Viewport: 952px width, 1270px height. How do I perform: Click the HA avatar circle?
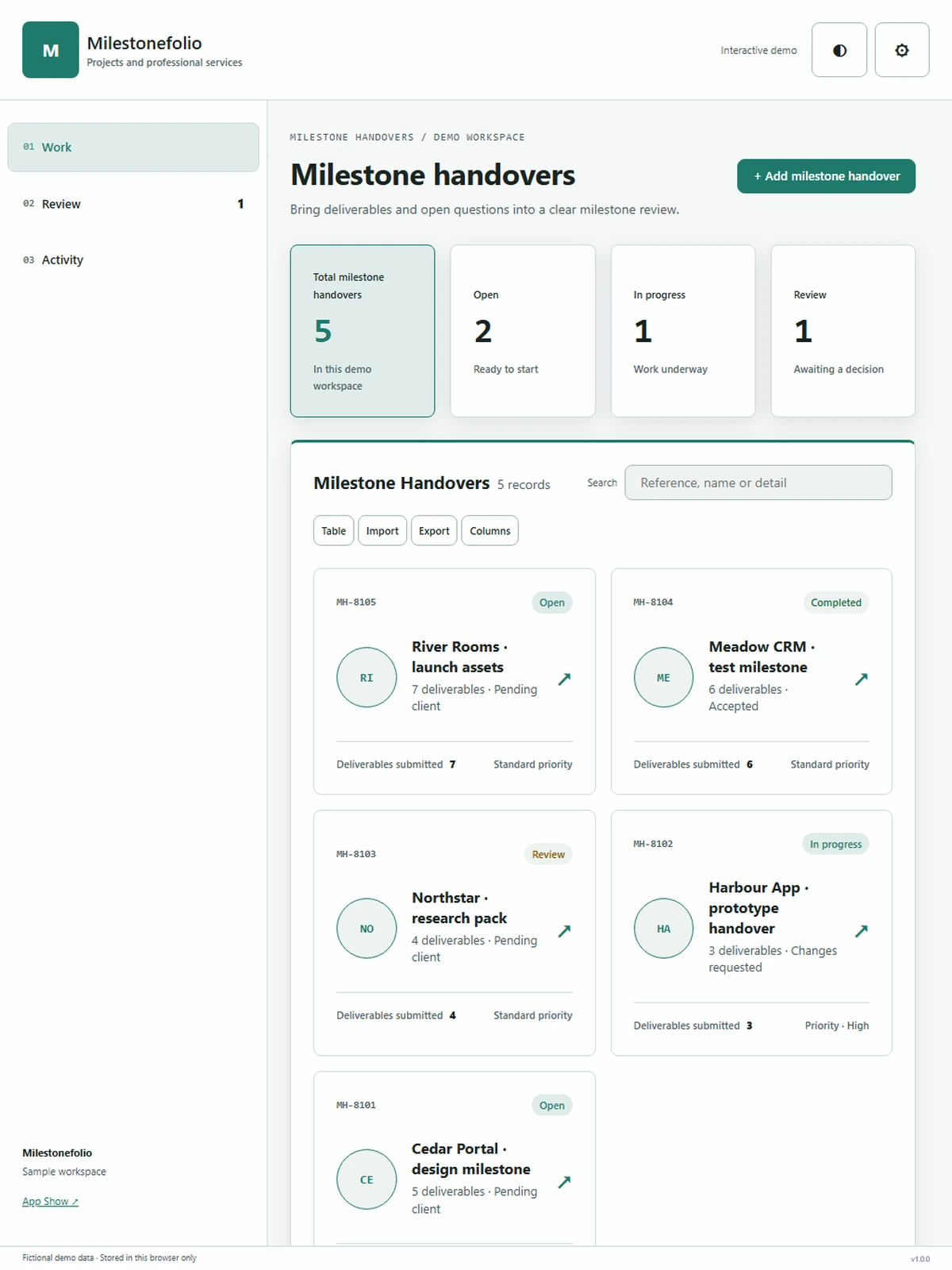tap(663, 929)
